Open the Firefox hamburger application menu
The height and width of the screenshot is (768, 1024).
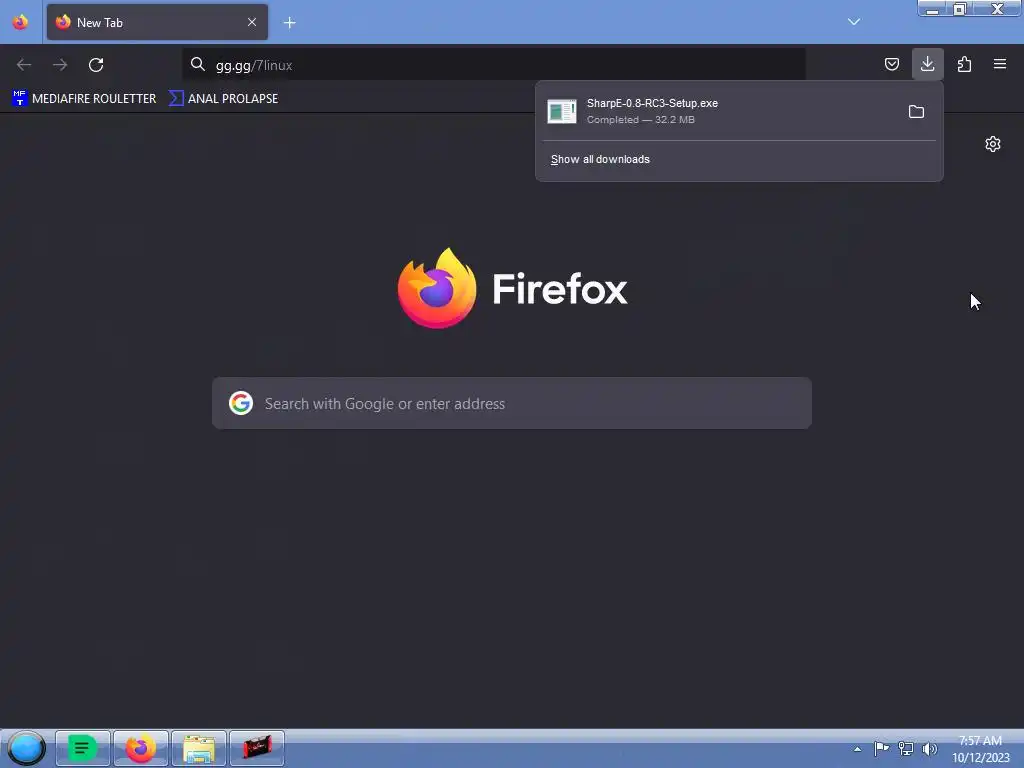point(1000,64)
